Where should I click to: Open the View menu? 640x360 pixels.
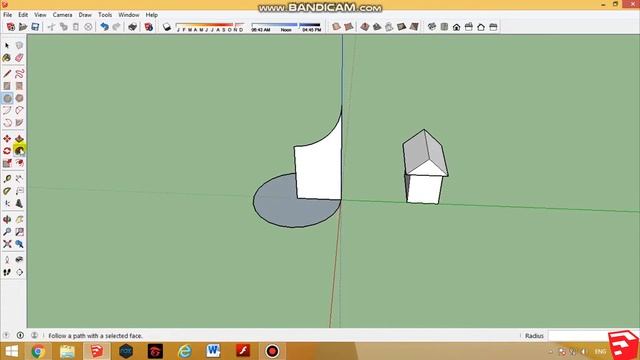pyautogui.click(x=40, y=15)
